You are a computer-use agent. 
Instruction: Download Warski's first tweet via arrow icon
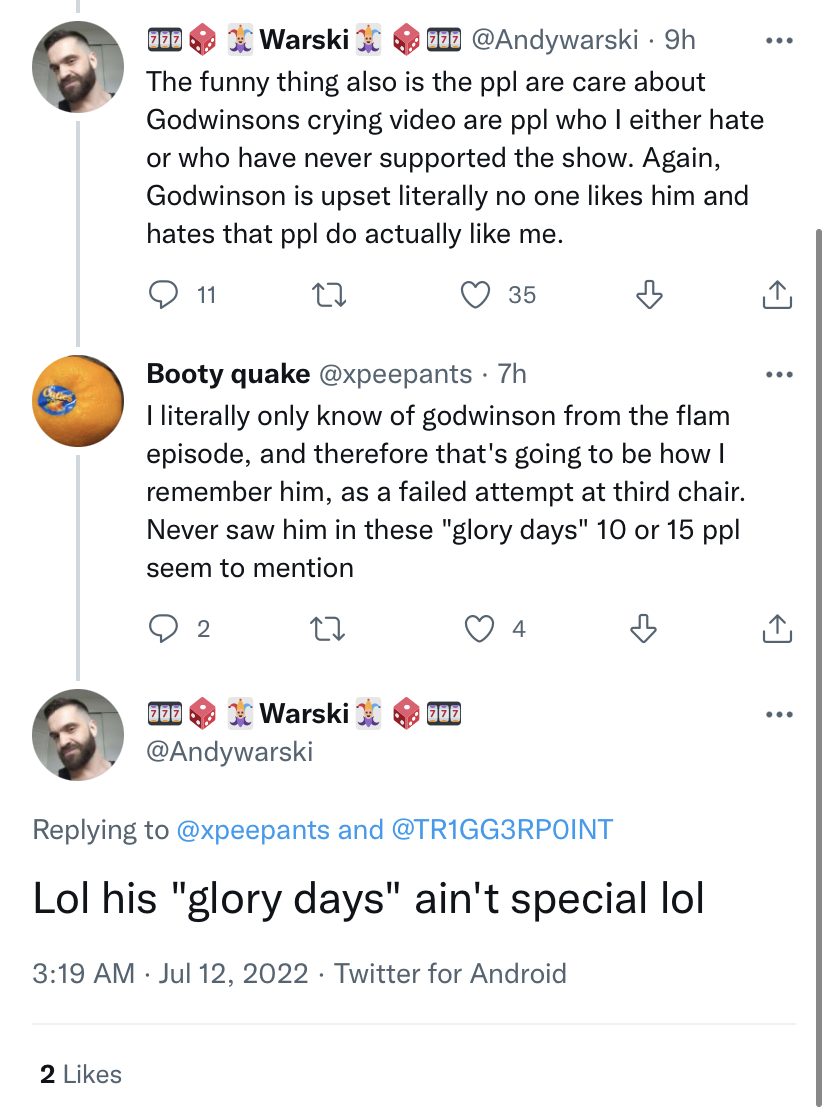pyautogui.click(x=649, y=294)
